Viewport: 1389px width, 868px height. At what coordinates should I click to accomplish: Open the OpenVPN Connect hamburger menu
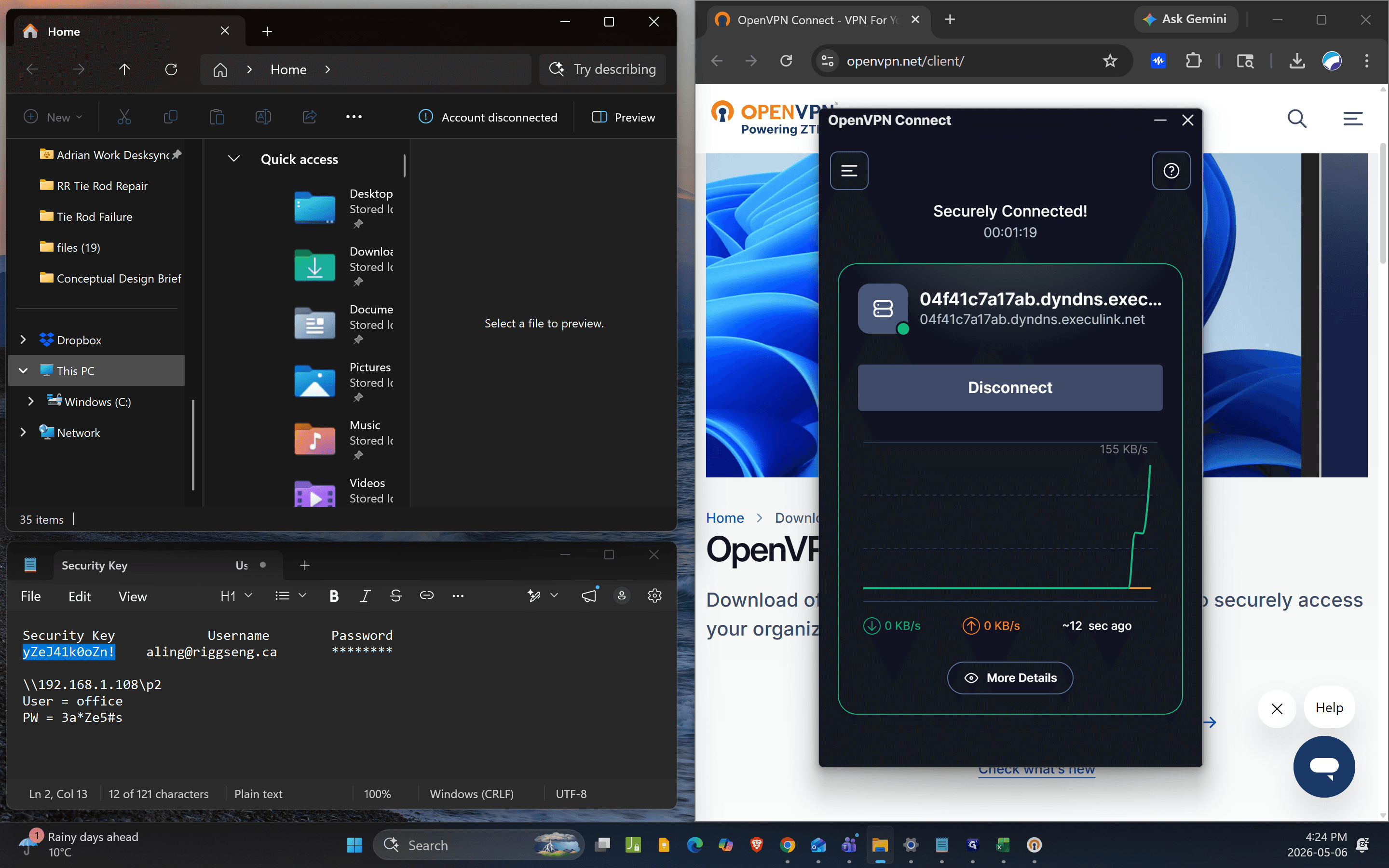849,171
